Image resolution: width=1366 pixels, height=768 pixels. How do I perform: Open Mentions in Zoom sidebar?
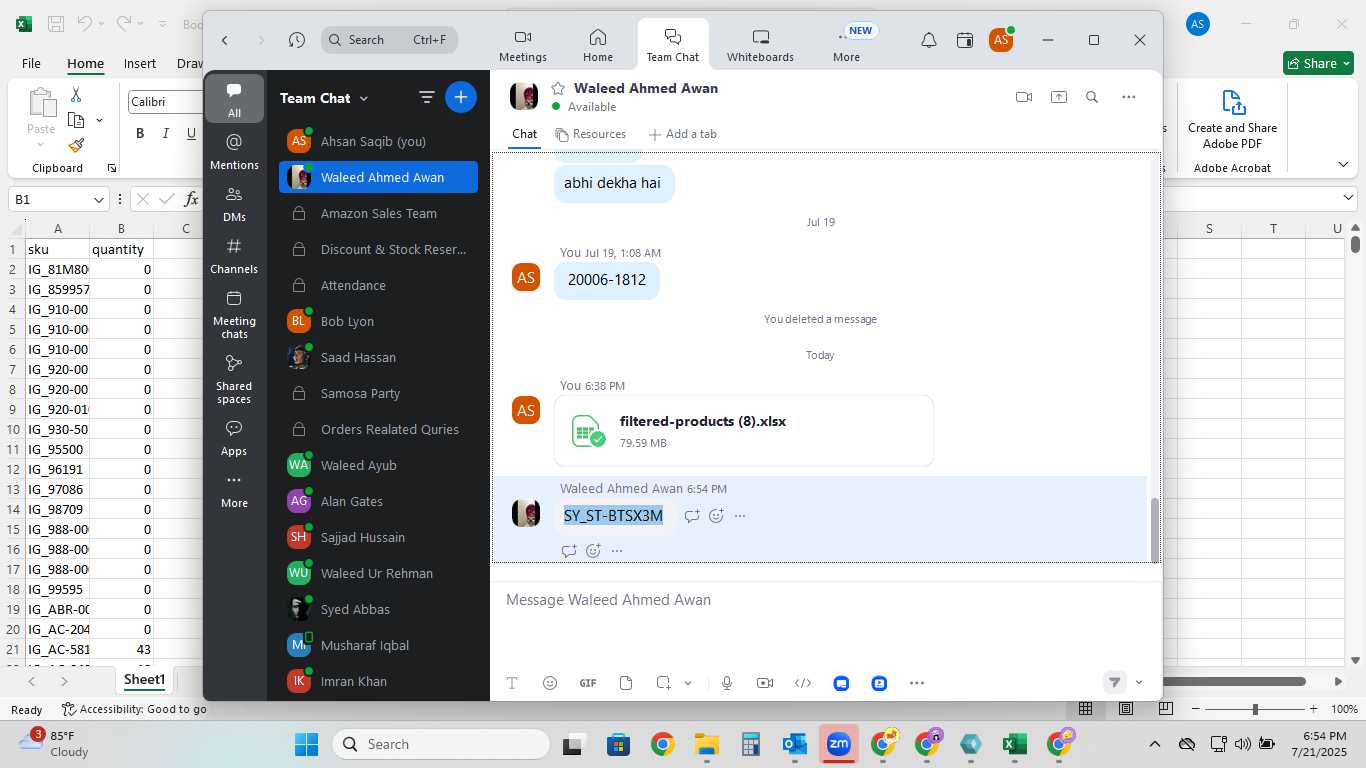click(234, 151)
